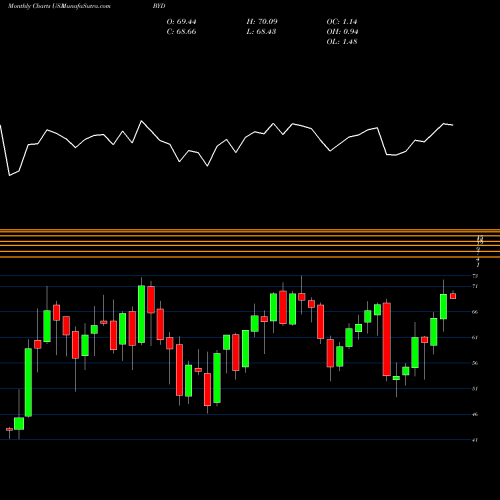Click the OL: 1.48 reading
The width and height of the screenshot is (500, 500).
(342, 42)
